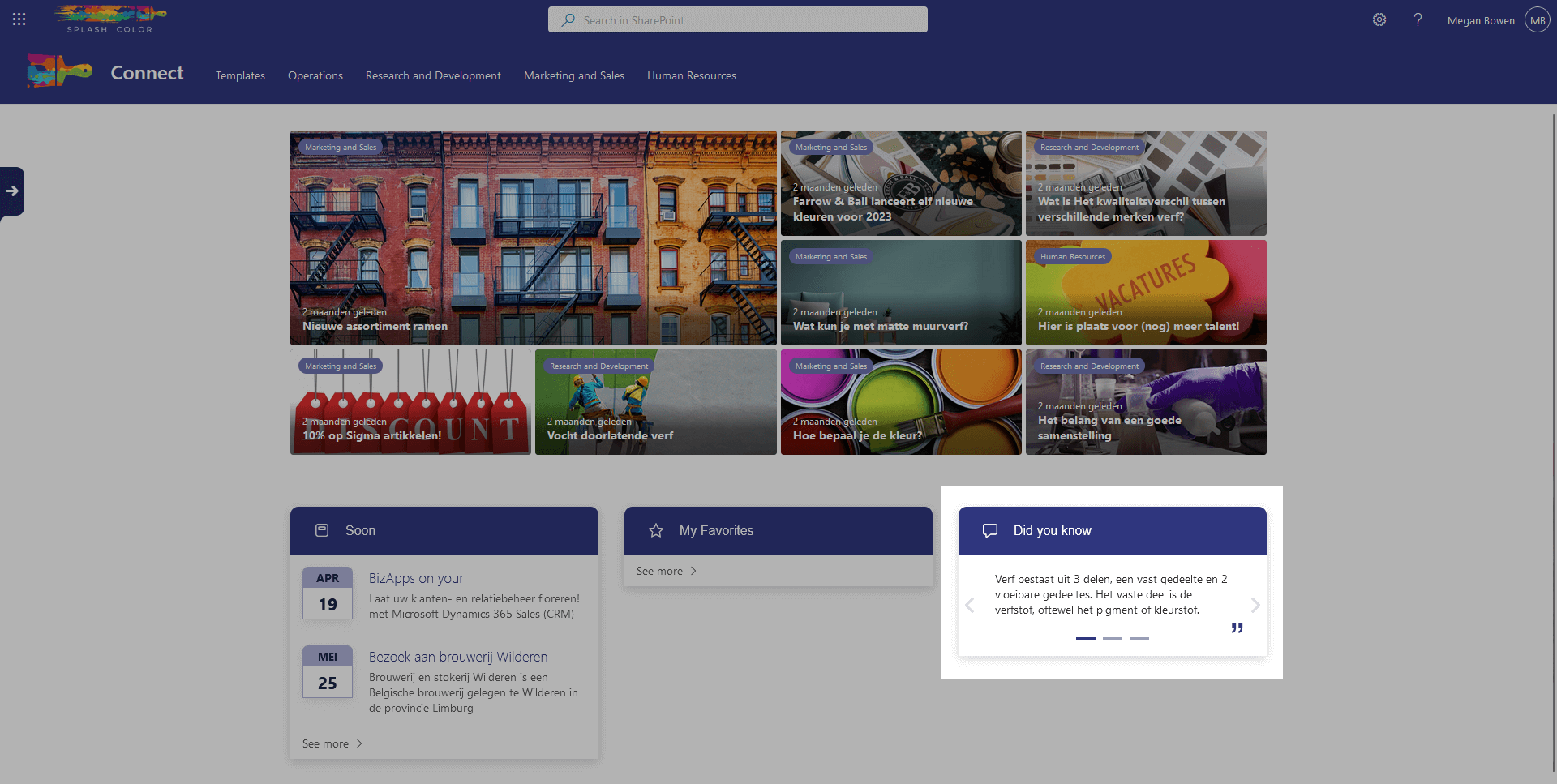Click the Belgische brouwerij Wilderen description text
The width and height of the screenshot is (1557, 784).
click(x=474, y=692)
